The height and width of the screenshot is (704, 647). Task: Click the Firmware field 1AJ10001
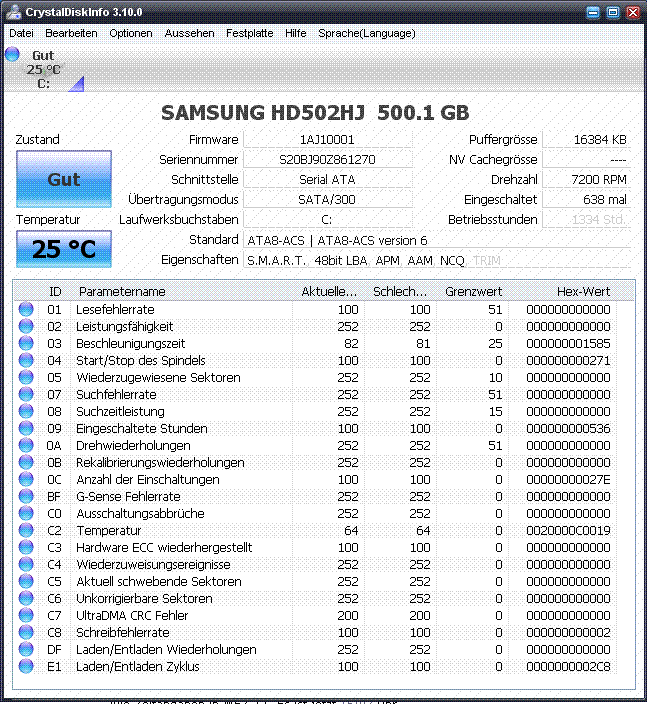pyautogui.click(x=327, y=140)
